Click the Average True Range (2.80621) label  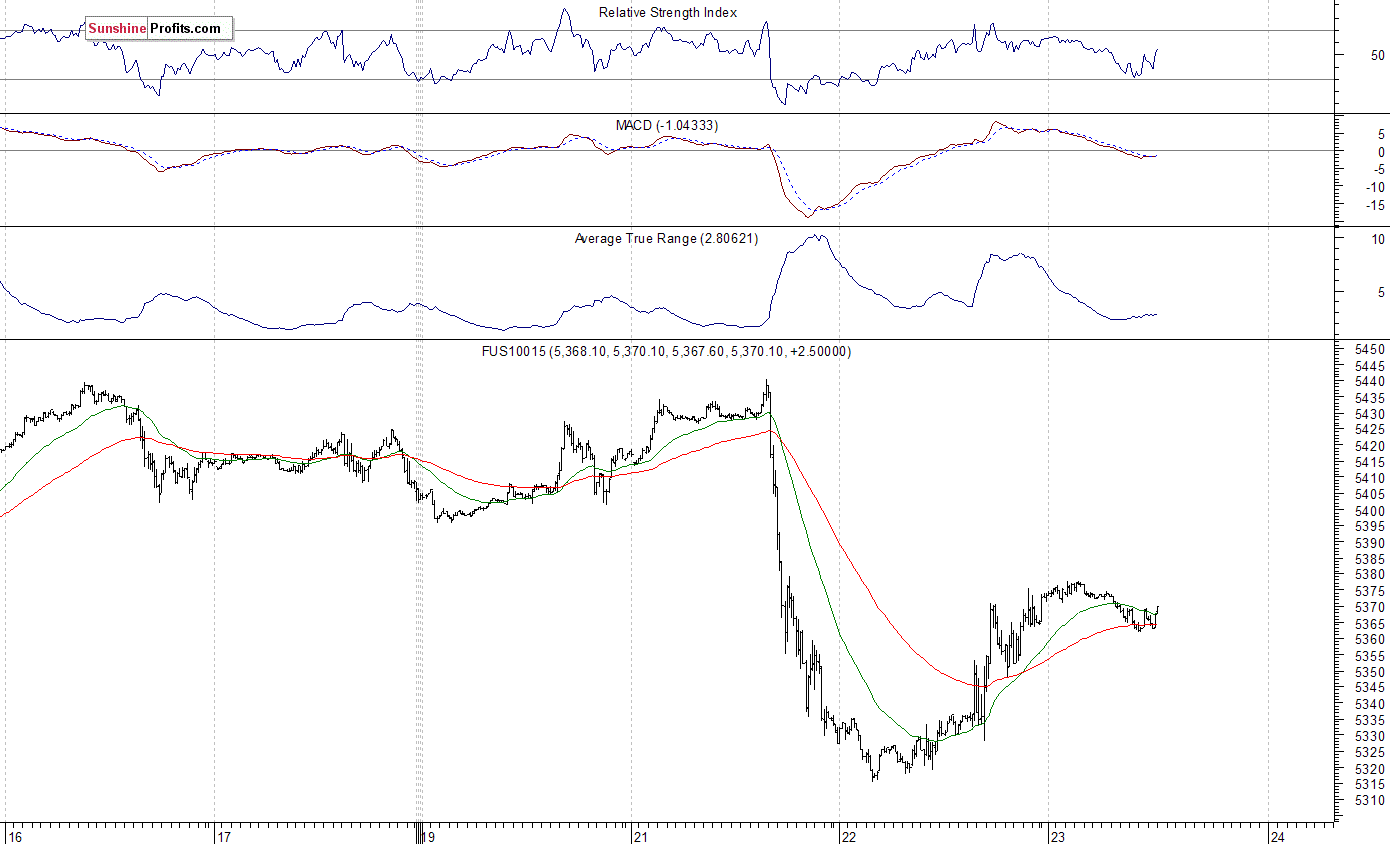tap(666, 238)
